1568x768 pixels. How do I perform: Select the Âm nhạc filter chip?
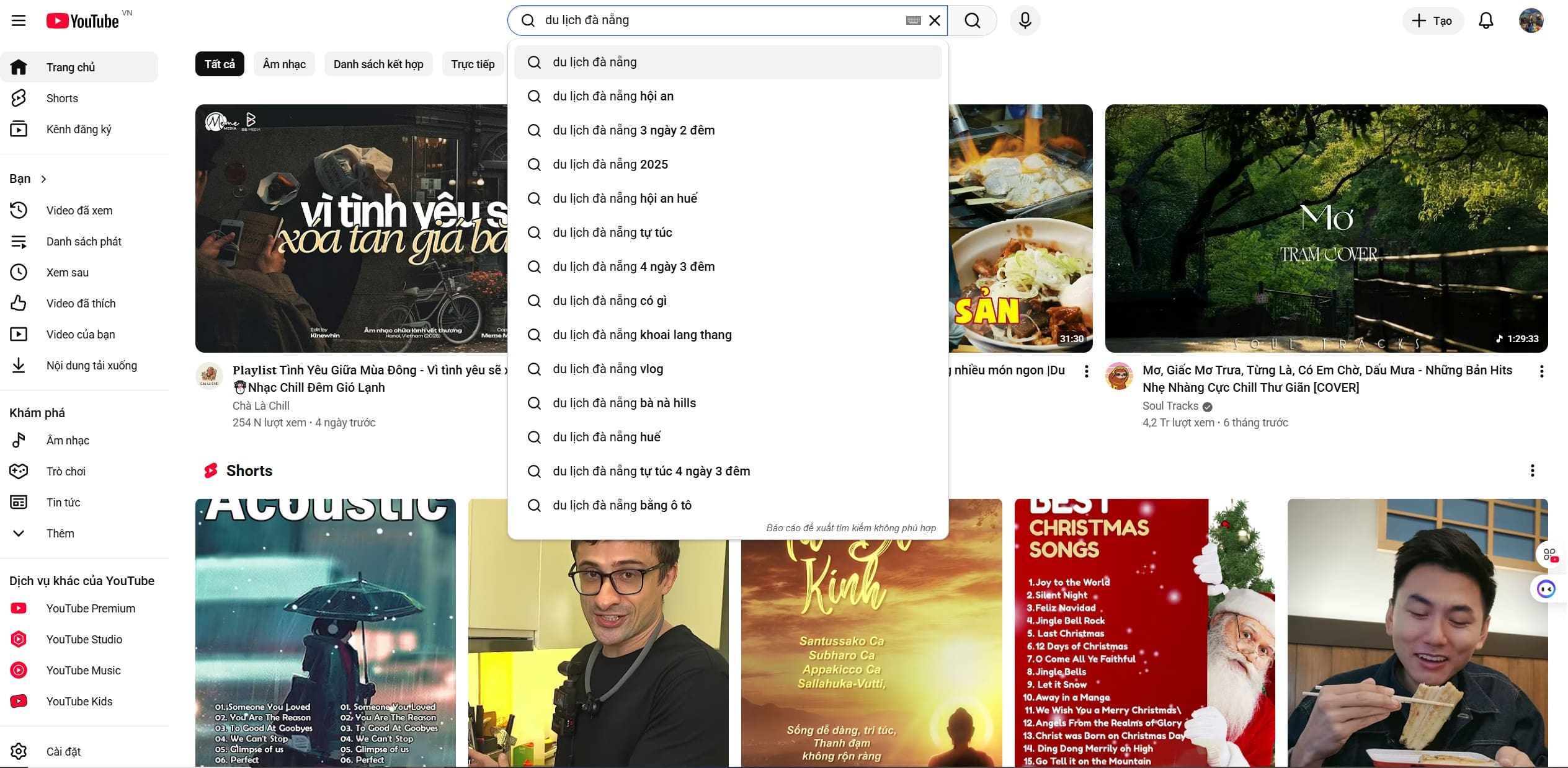point(284,64)
